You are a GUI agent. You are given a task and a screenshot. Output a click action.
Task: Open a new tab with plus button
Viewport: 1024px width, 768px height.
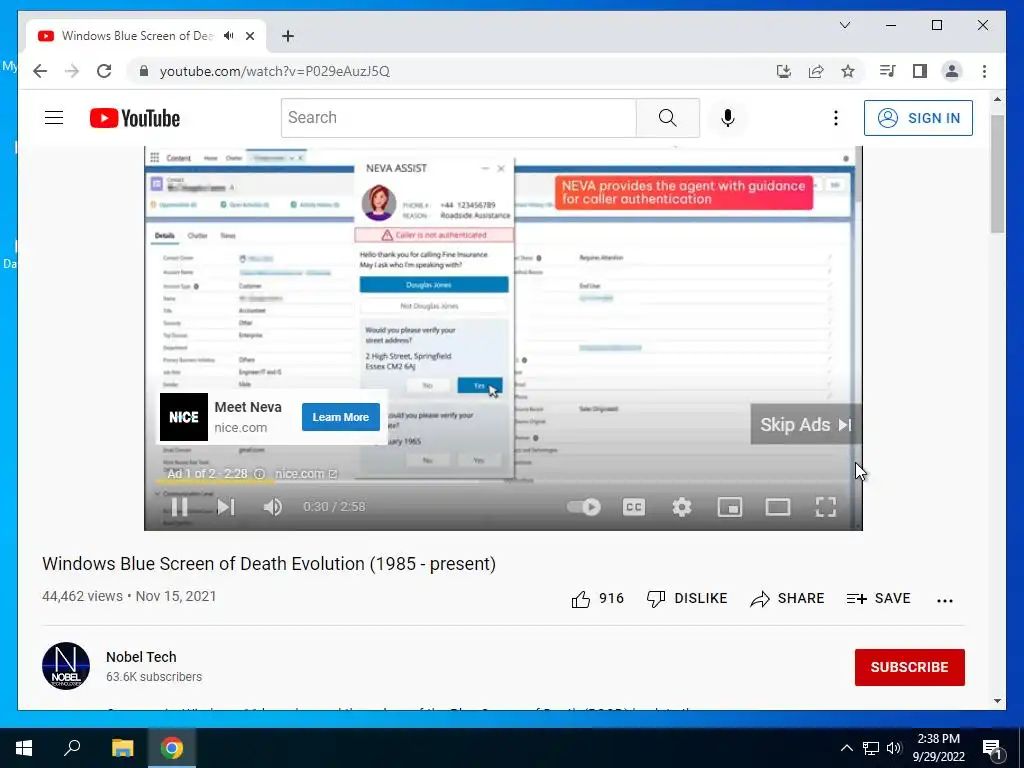(287, 36)
